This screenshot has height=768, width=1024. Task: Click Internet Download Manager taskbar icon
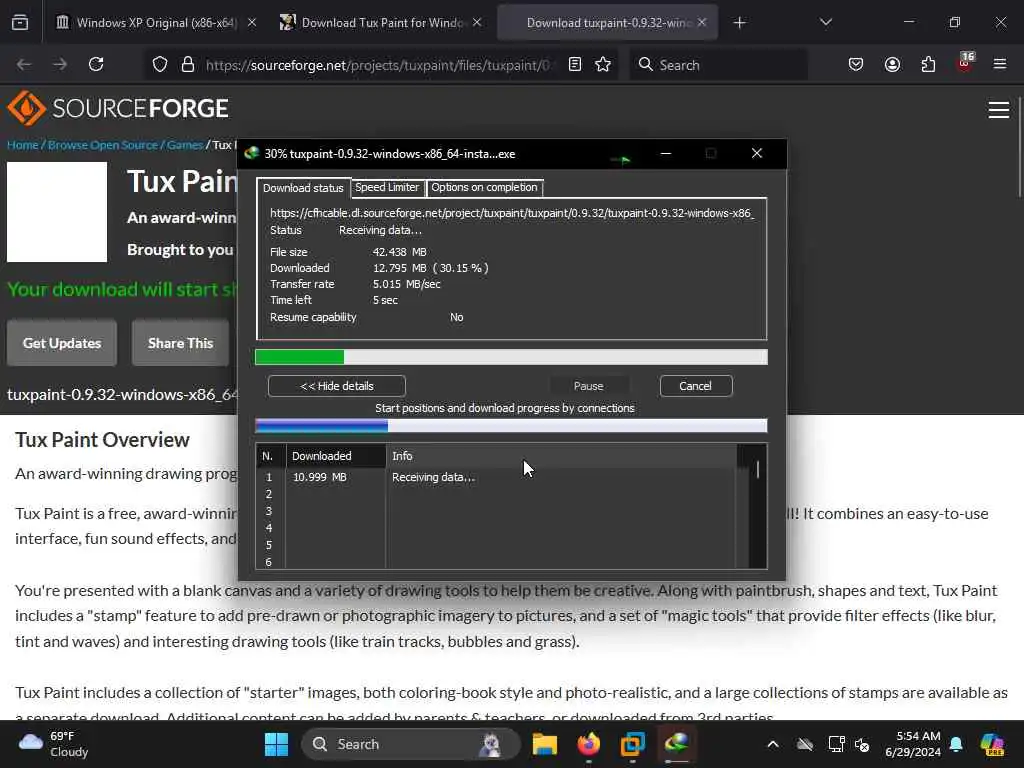[x=677, y=744]
